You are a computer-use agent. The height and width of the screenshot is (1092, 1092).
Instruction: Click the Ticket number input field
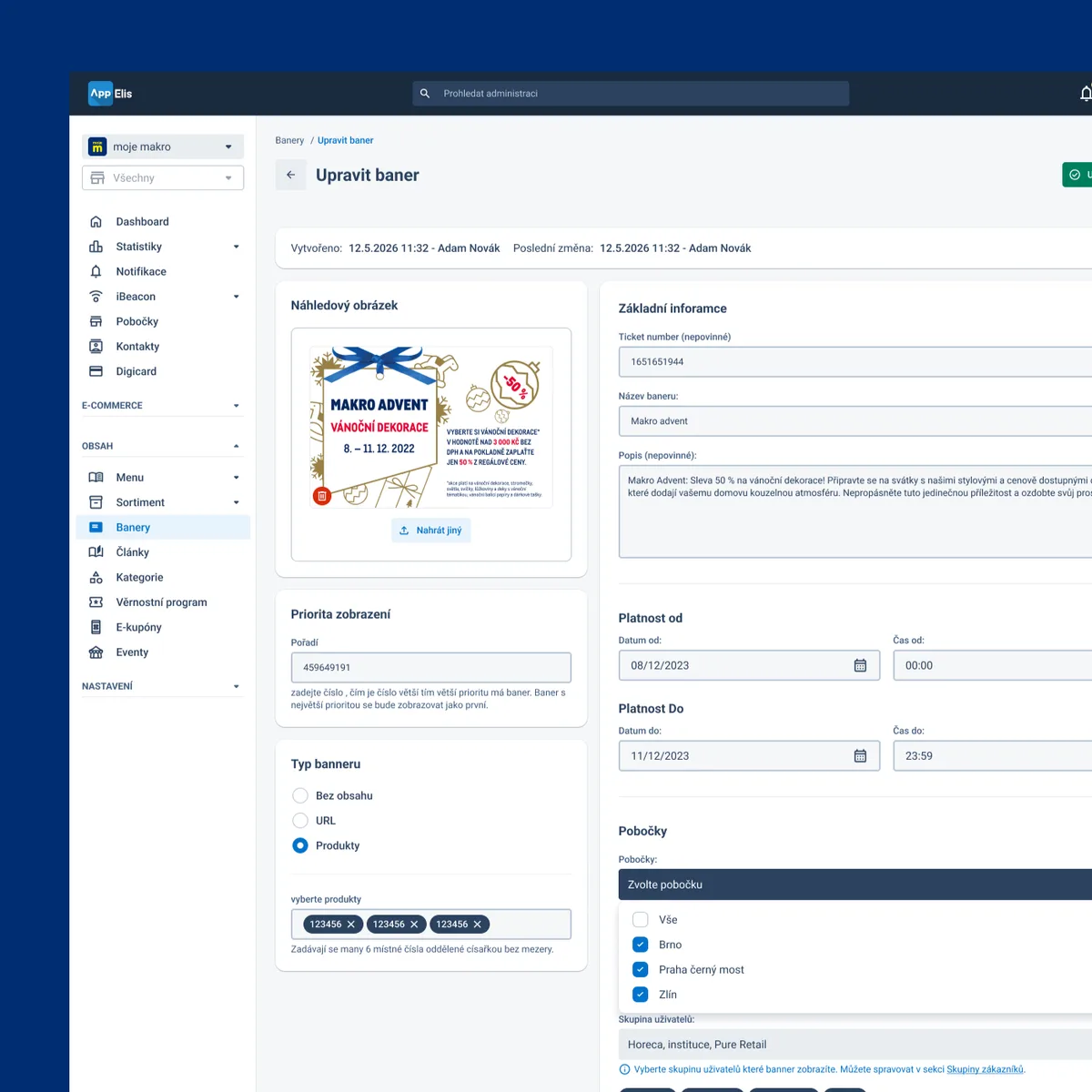855,361
